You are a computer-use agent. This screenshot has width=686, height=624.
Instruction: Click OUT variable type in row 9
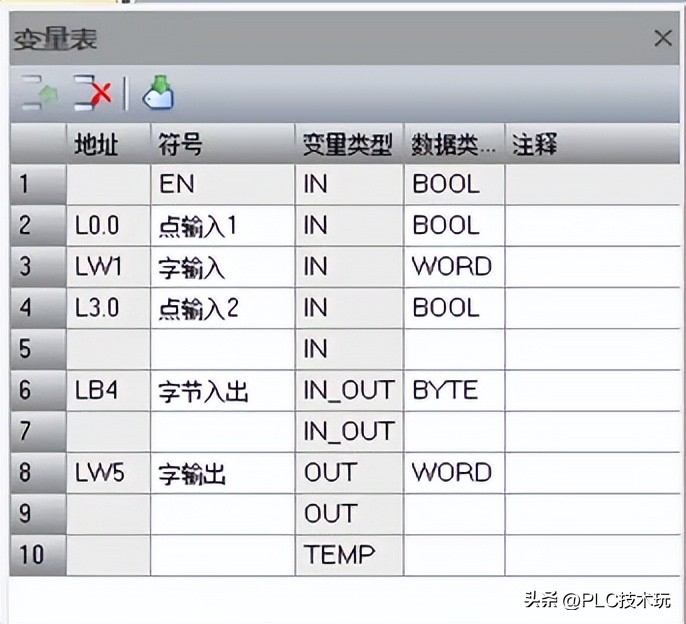point(349,513)
